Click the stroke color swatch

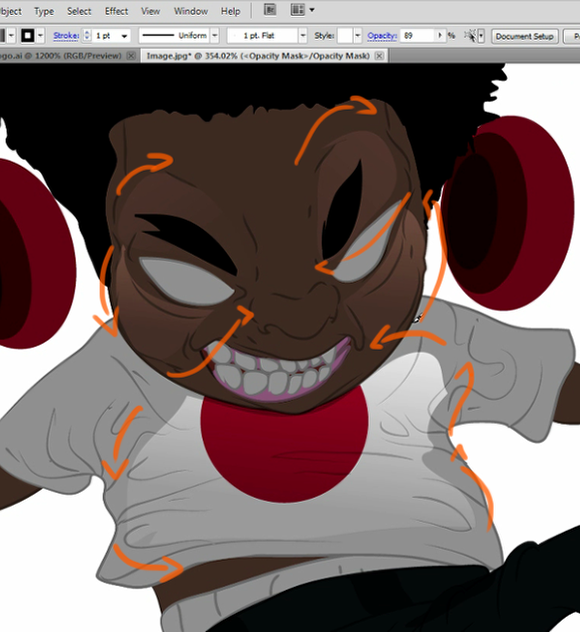(28, 35)
